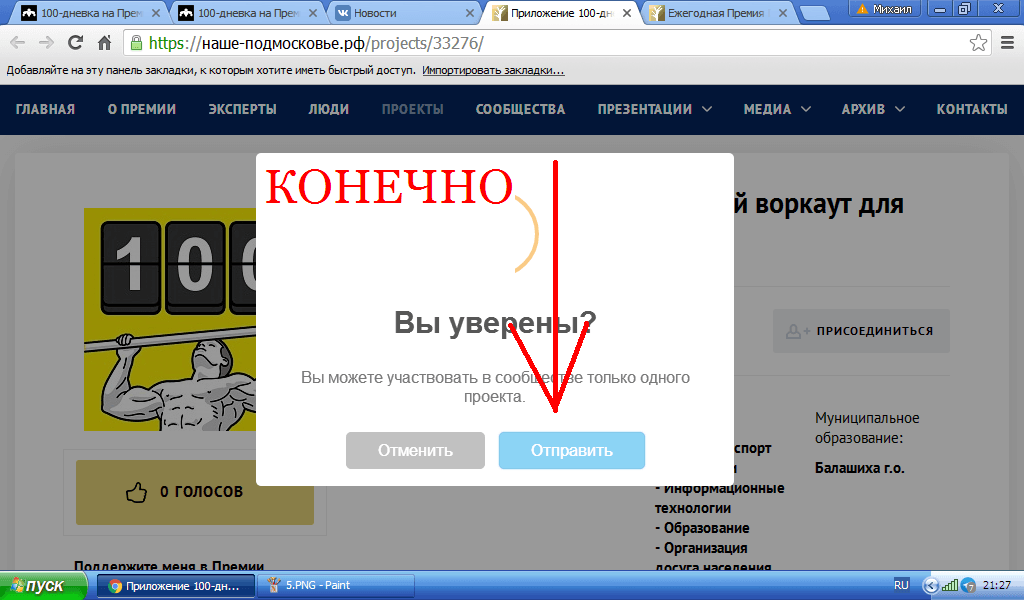This screenshot has height=600, width=1024.
Task: Open the browser home page icon
Action: click(x=104, y=43)
